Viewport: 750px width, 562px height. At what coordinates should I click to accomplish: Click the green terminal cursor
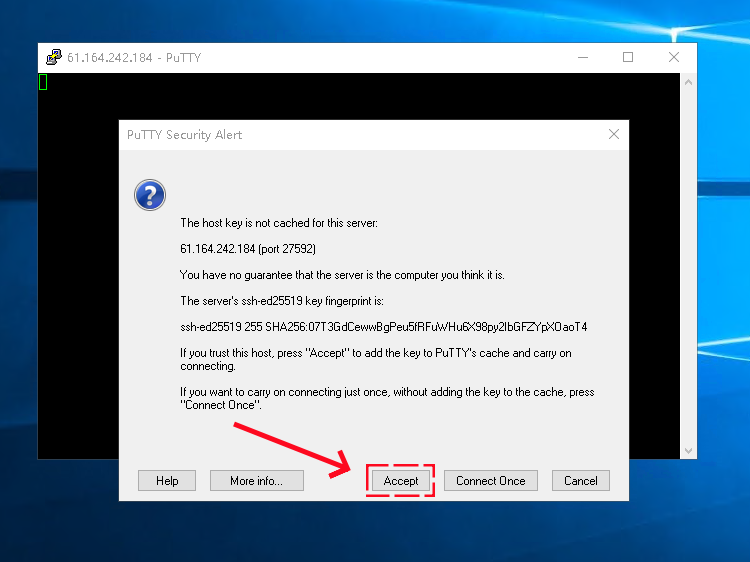coord(43,82)
